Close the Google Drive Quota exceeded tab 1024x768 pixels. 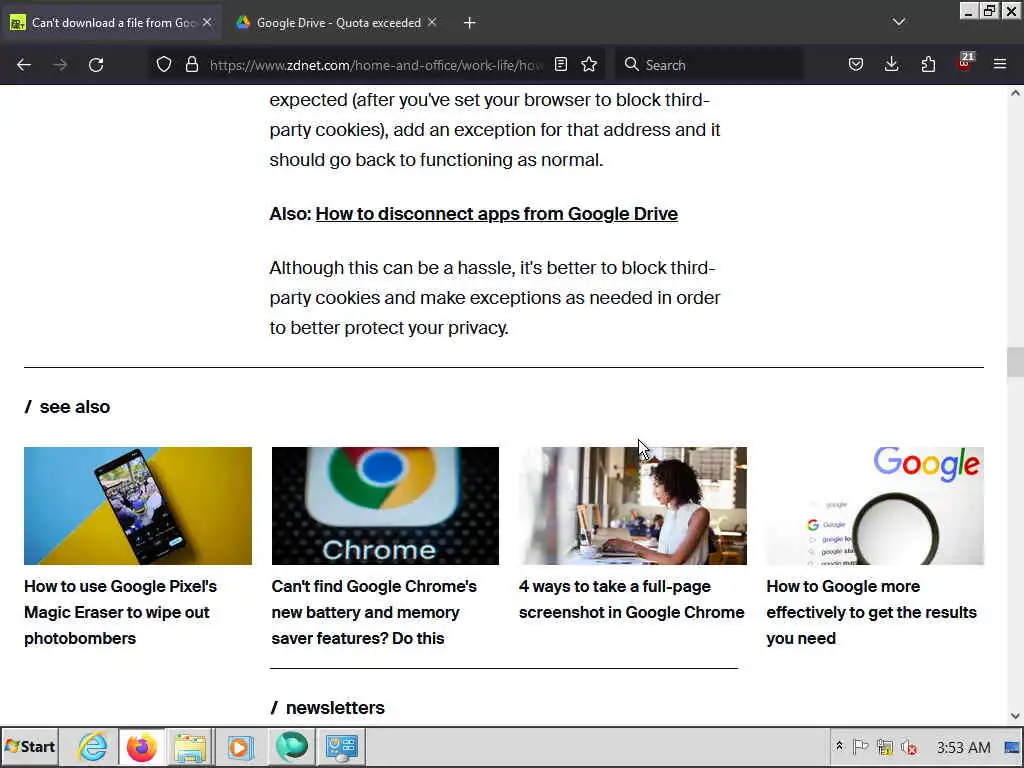(432, 22)
